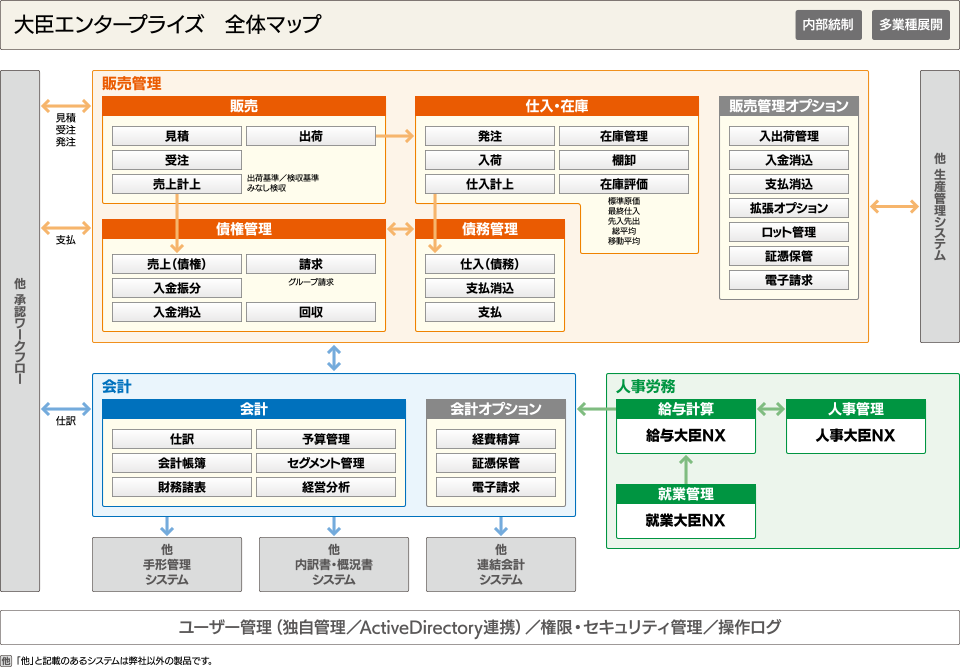Select the 入金振分 box
Viewport: 960px width, 667px height.
point(177,288)
